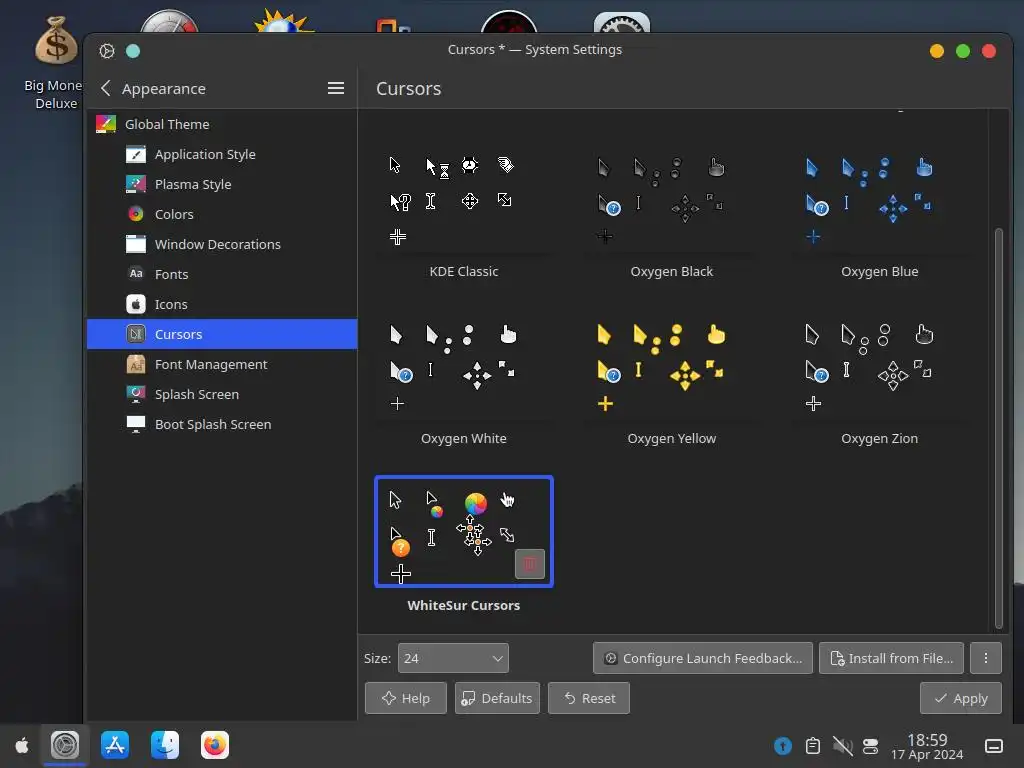Switch to System Settings in taskbar
This screenshot has width=1024, height=768.
pos(65,745)
